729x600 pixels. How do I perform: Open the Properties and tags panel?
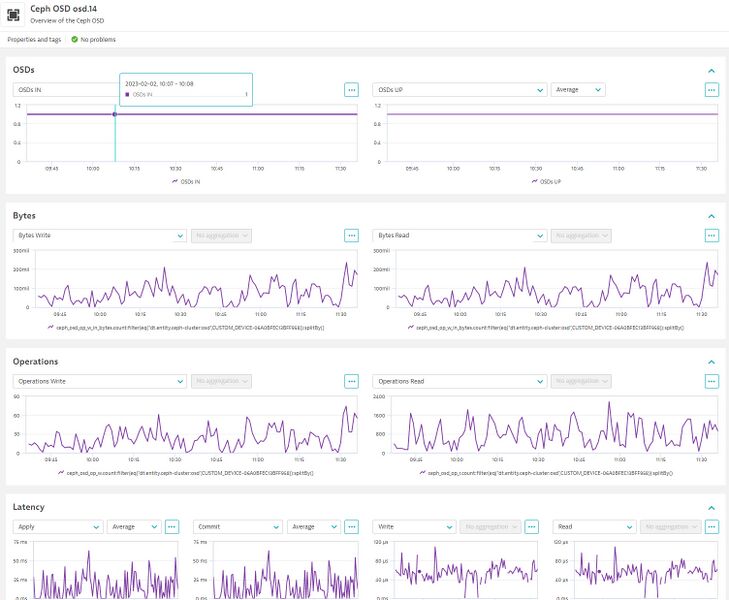click(x=34, y=39)
